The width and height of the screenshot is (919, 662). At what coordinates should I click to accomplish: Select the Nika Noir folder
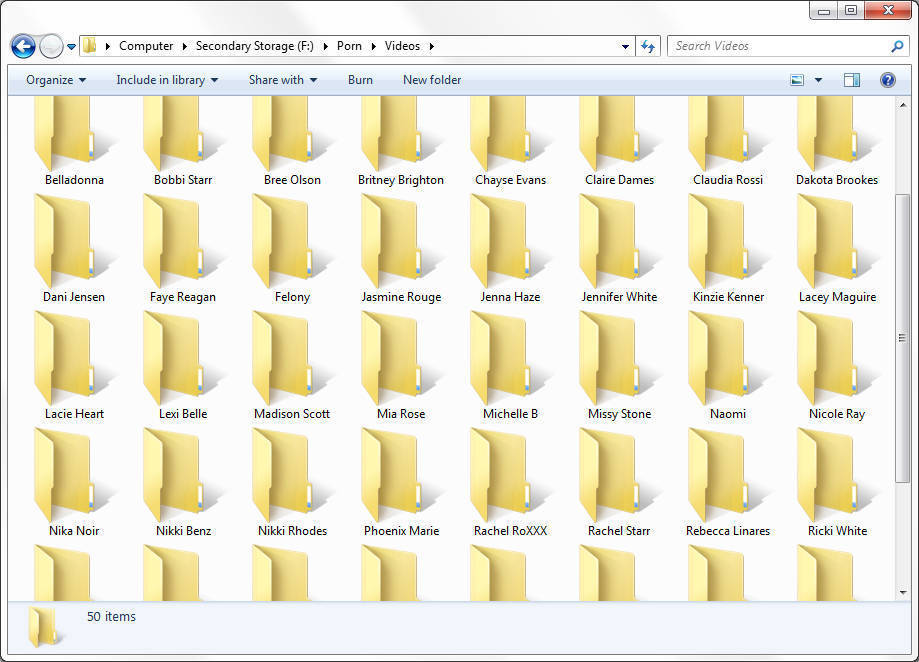[74, 483]
